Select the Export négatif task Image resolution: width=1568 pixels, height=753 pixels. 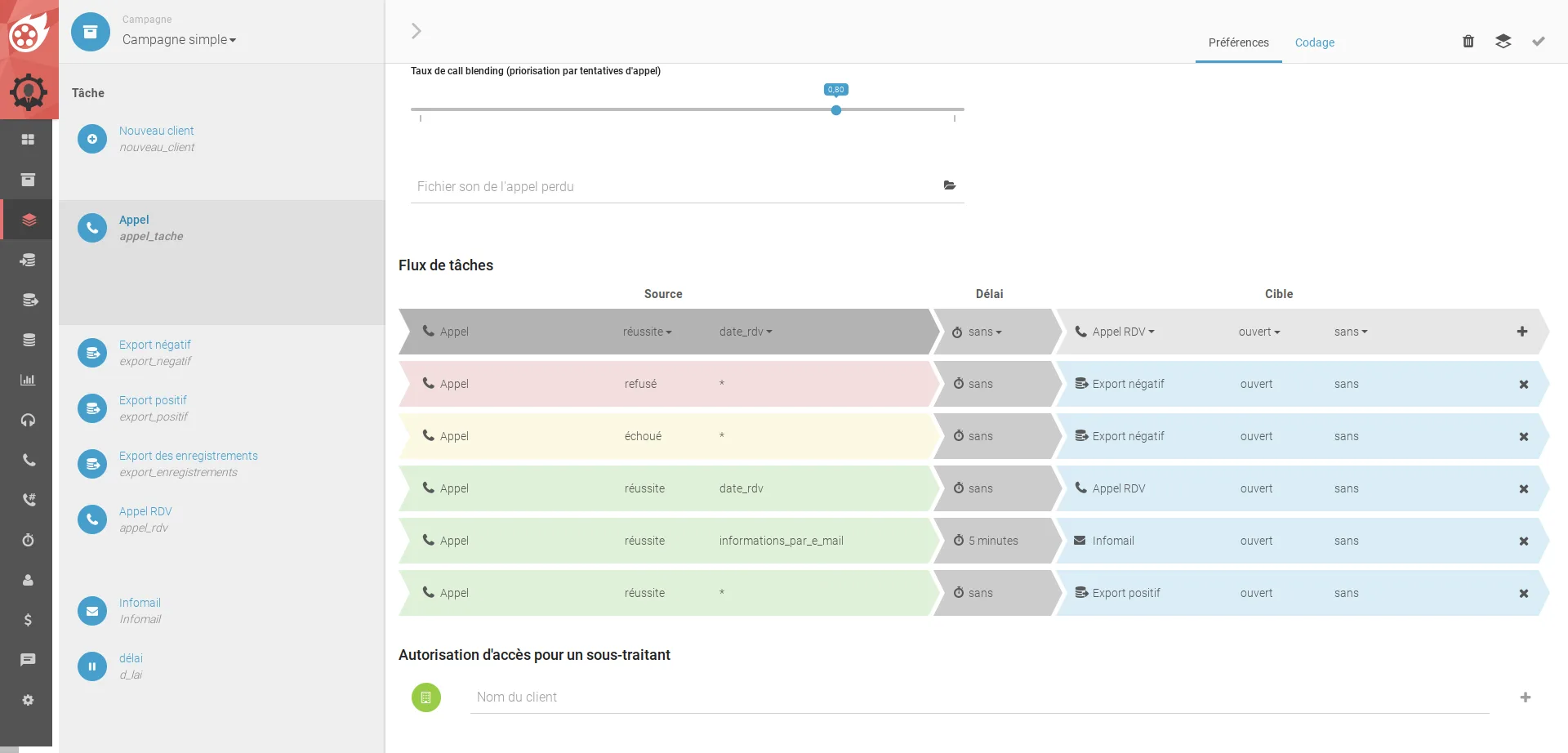[221, 353]
